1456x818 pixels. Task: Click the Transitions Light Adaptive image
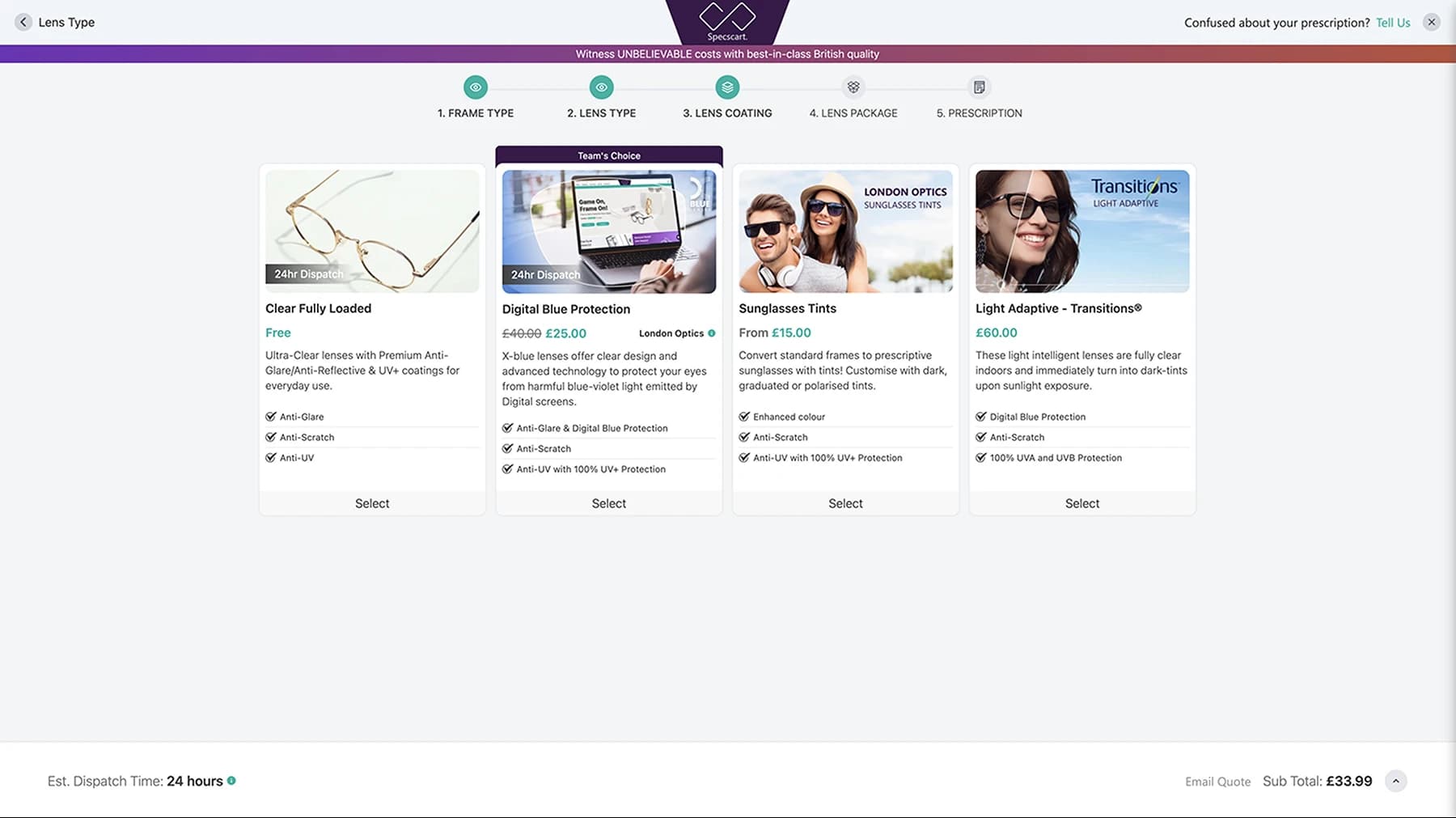[1082, 231]
